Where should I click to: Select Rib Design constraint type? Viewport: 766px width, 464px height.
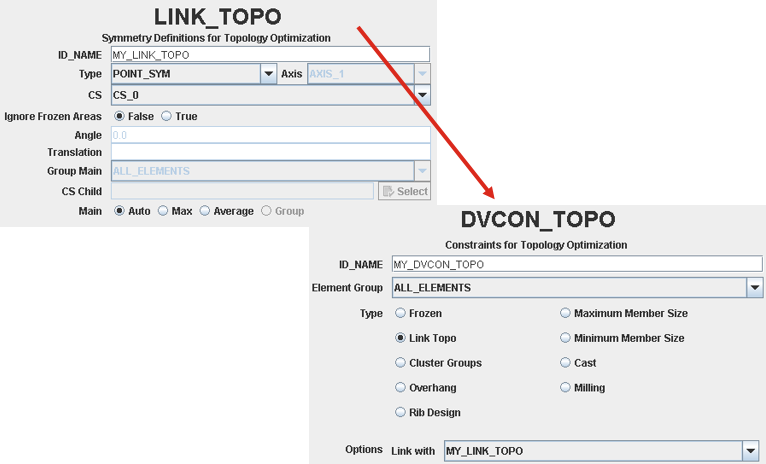pos(401,412)
